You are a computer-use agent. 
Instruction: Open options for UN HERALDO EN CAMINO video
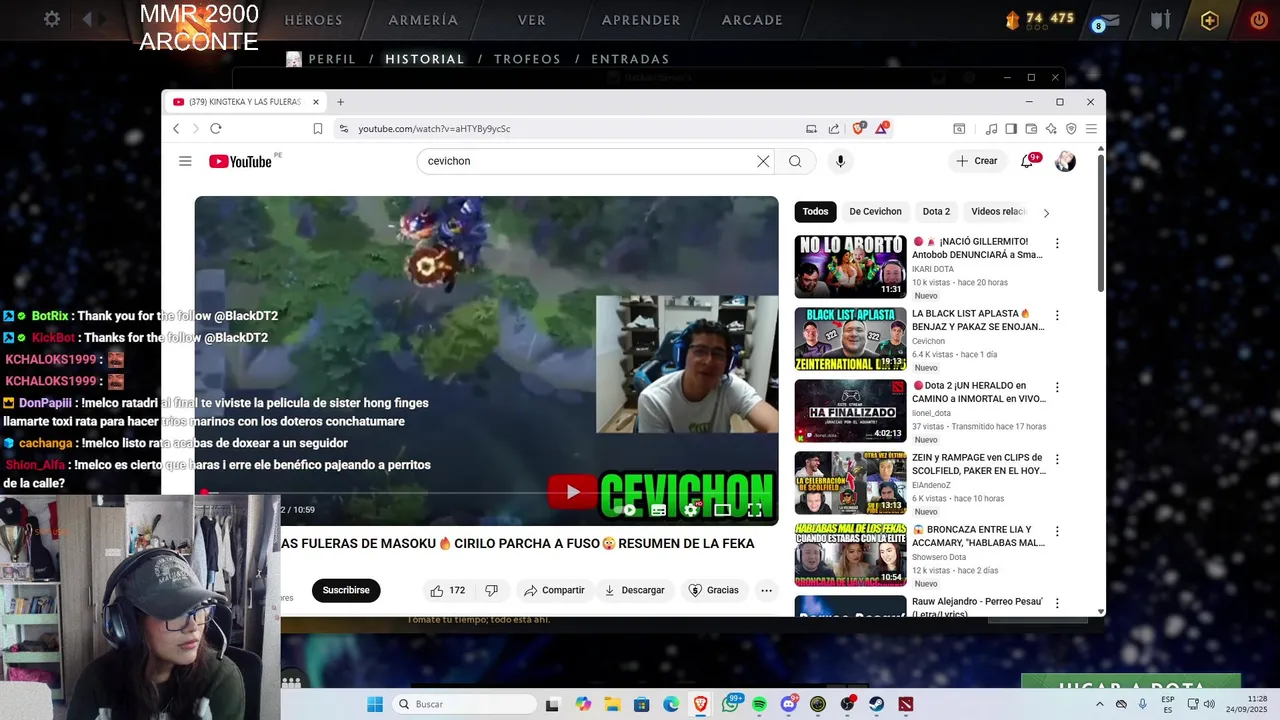click(1057, 387)
